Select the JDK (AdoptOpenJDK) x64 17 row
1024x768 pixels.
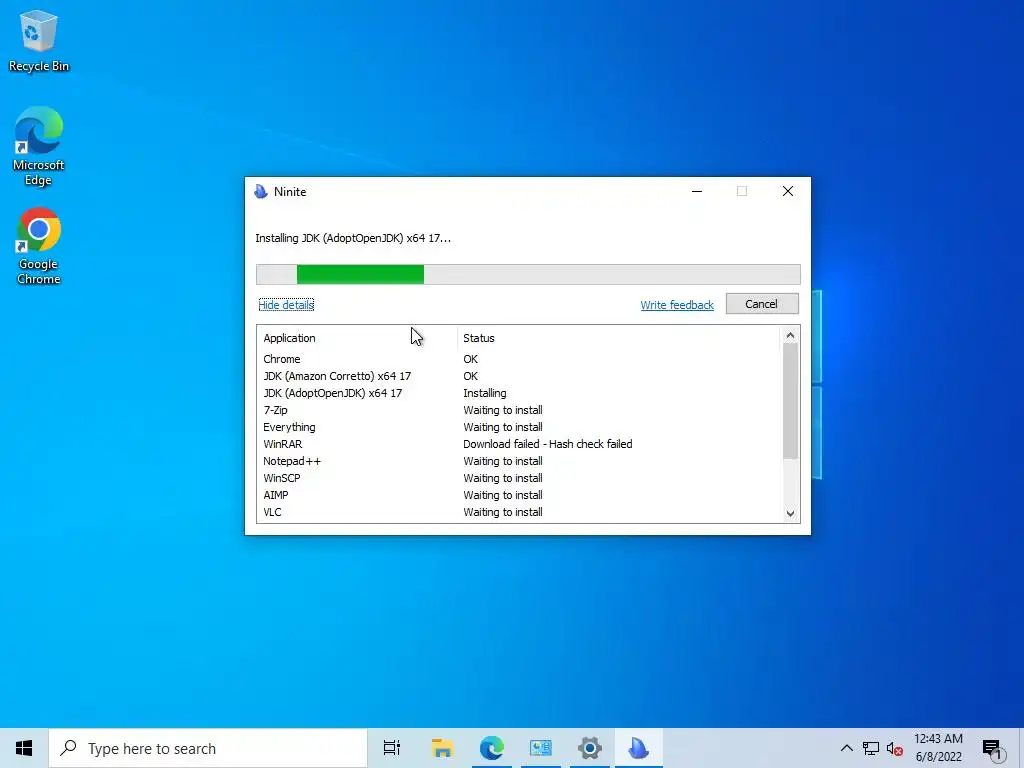click(x=519, y=393)
